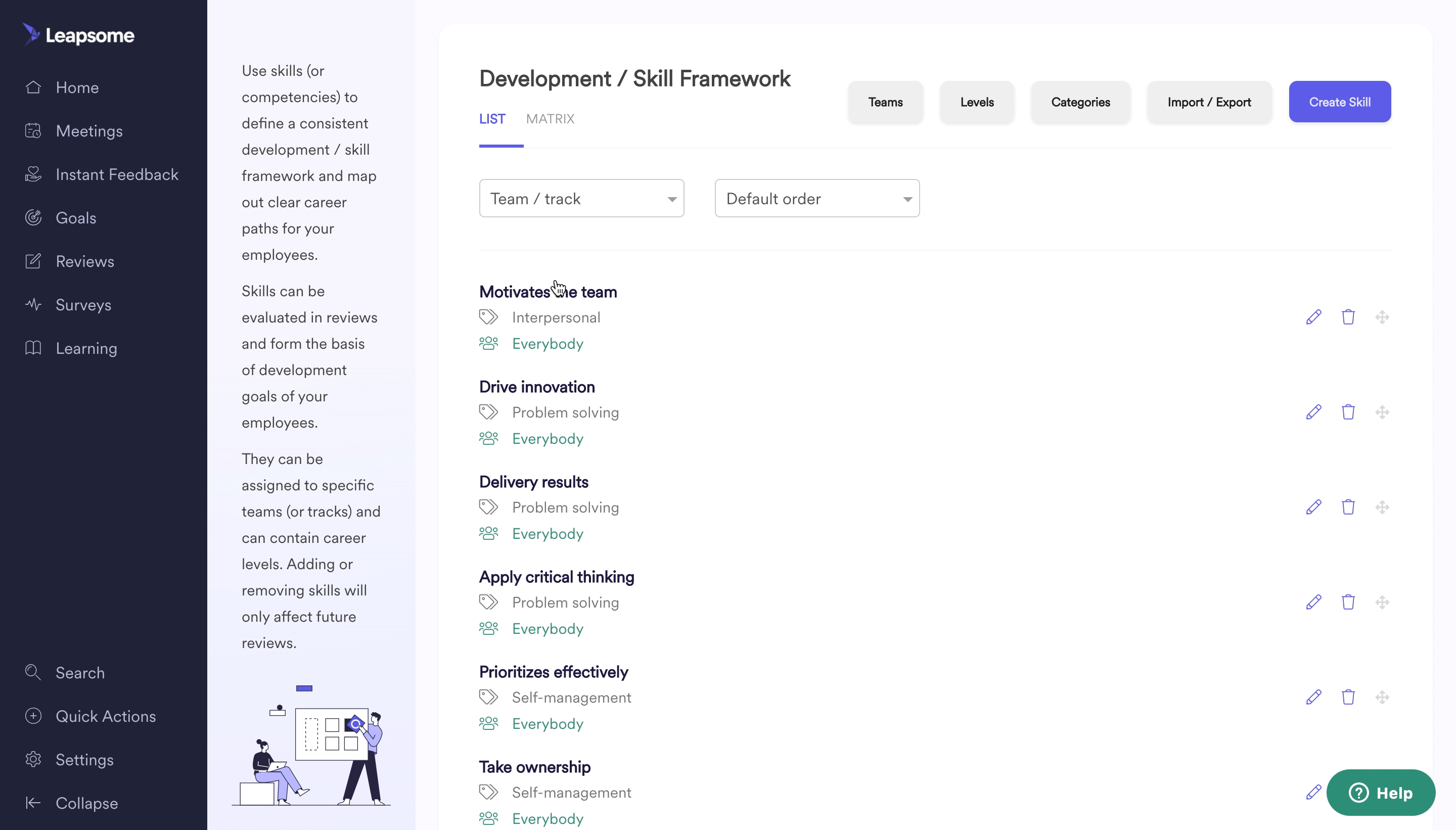The width and height of the screenshot is (1456, 830).
Task: Open the Motivates the team skill title
Action: (x=548, y=291)
